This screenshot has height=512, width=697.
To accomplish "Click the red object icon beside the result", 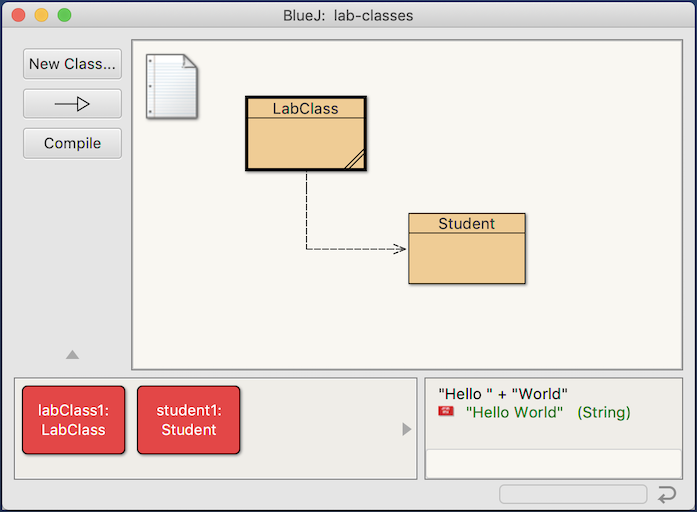I will click(x=446, y=412).
